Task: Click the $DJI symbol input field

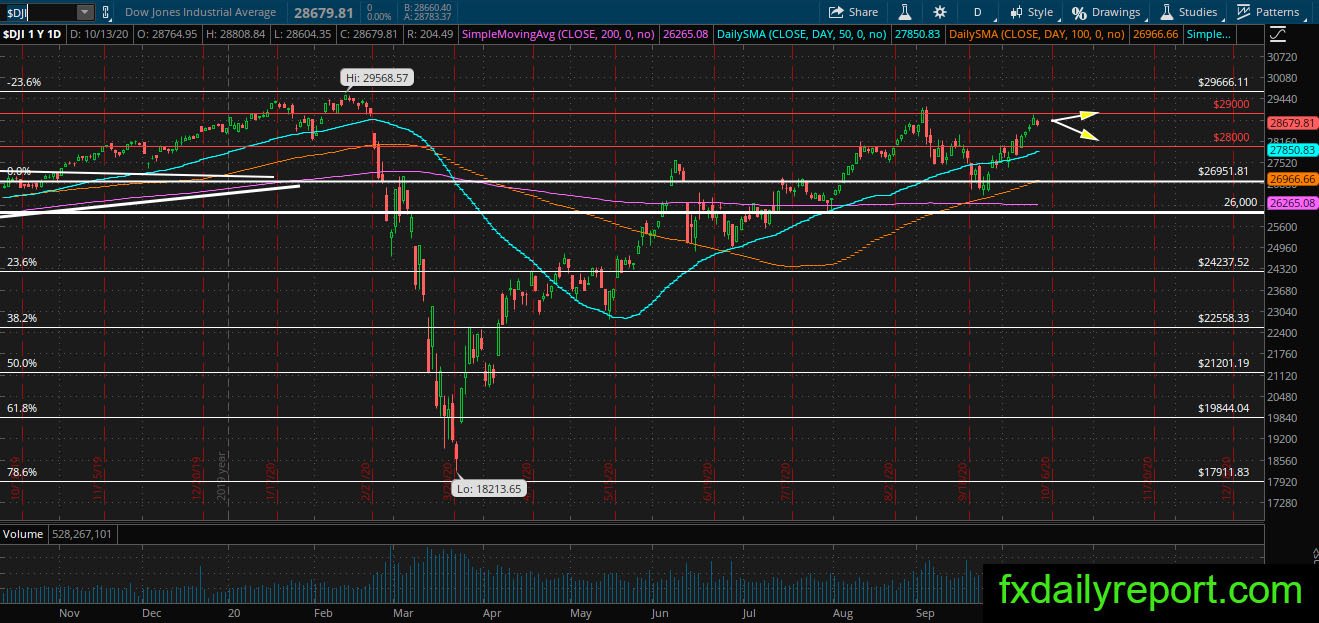Action: pos(39,12)
